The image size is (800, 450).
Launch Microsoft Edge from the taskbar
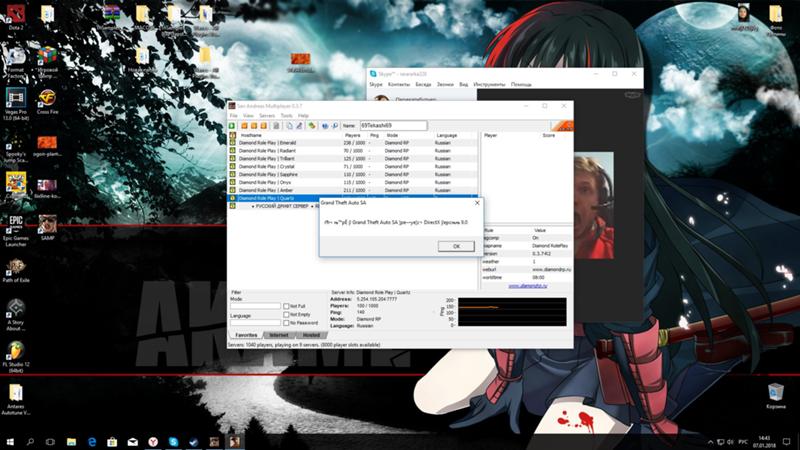[92, 442]
